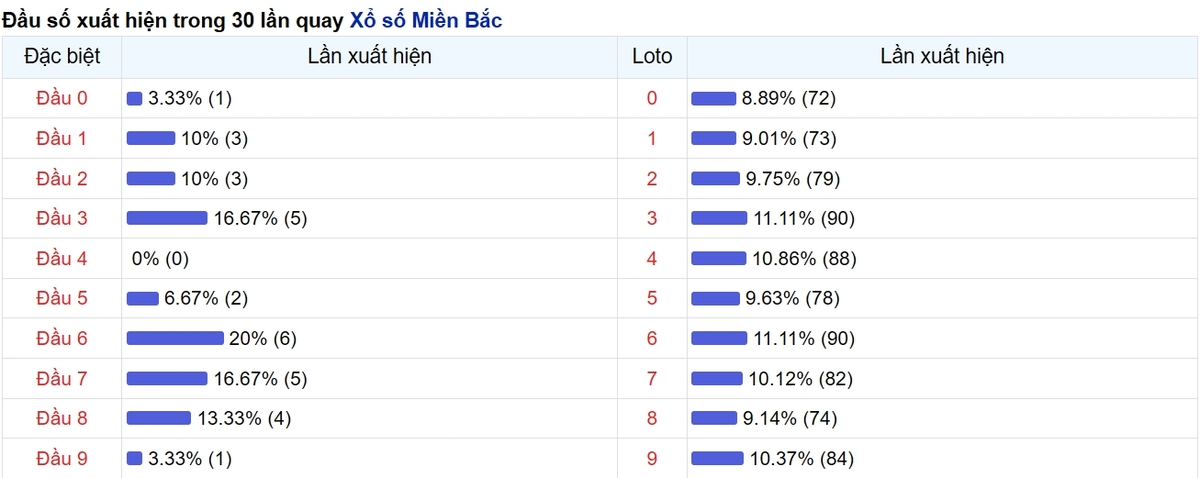
Task: Select the Đầu 6 row label
Action: pos(62,338)
